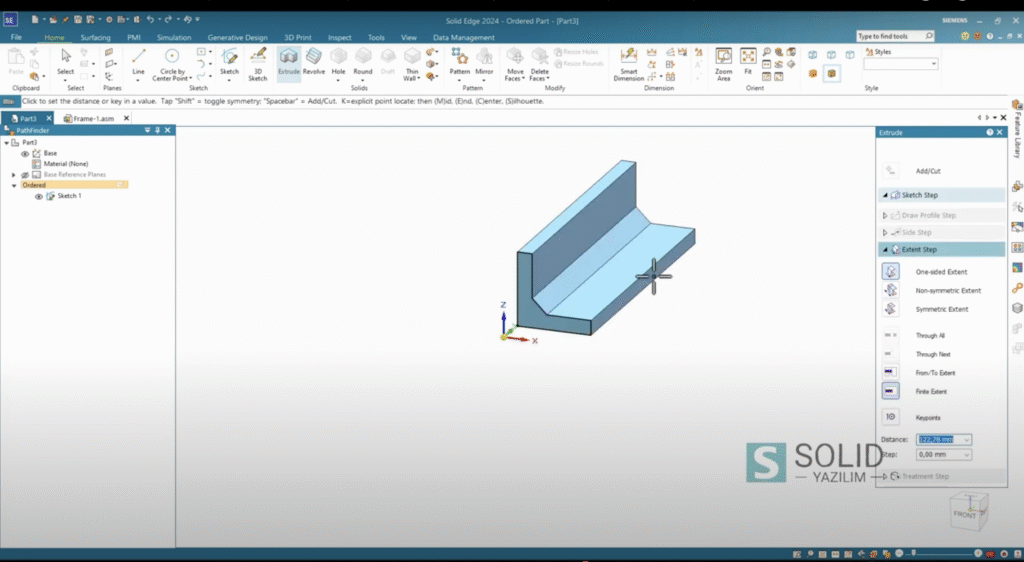Click the Pattern tool

[x=460, y=63]
